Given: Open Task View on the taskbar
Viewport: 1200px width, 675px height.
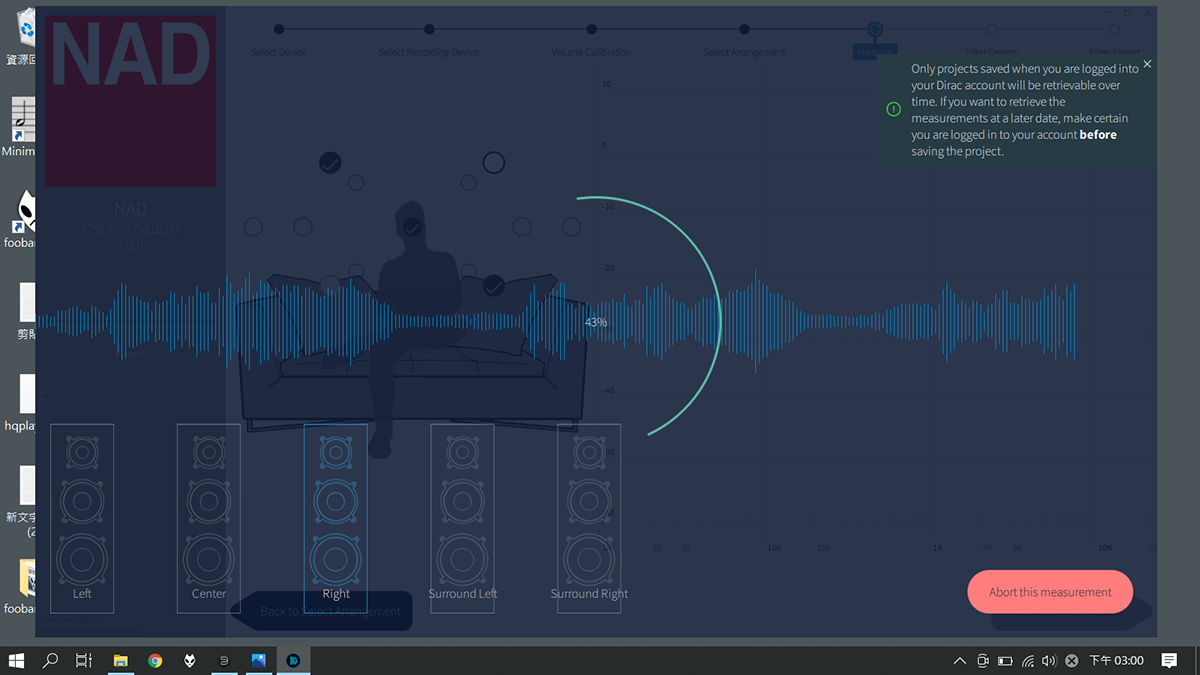Looking at the screenshot, I should pyautogui.click(x=85, y=660).
